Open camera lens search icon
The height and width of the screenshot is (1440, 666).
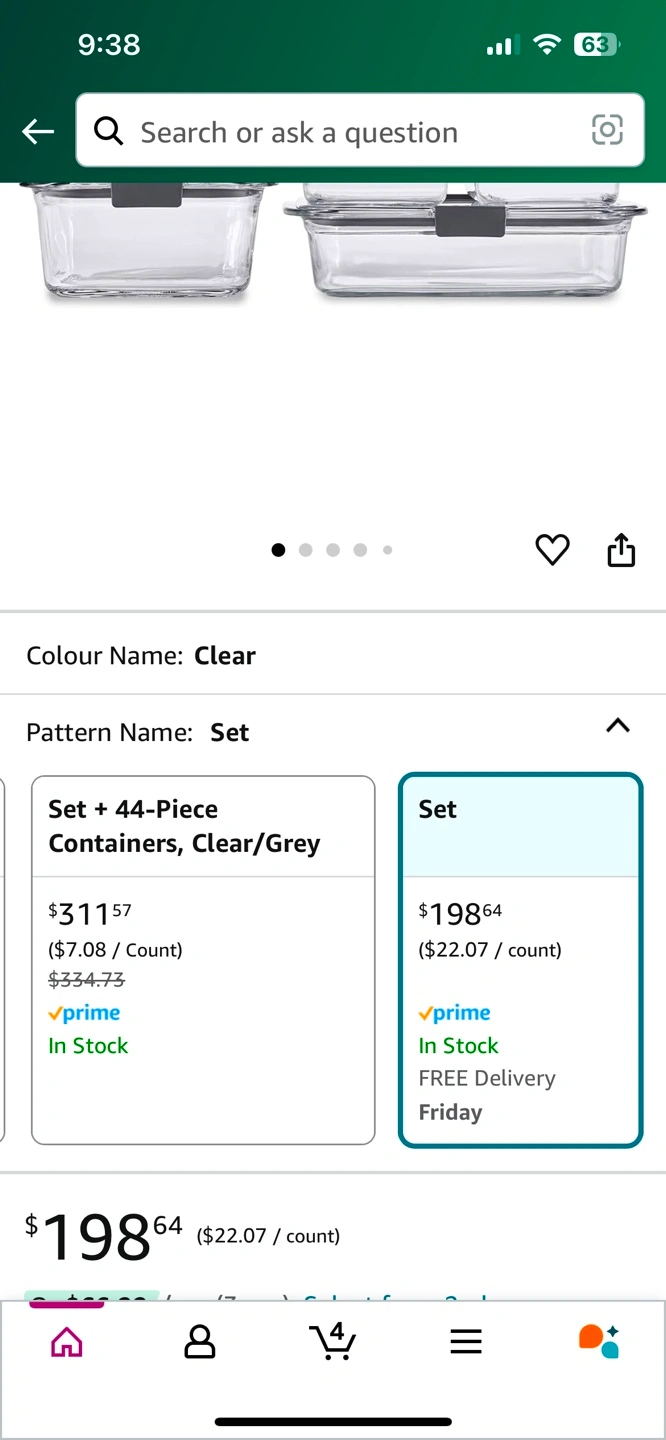(607, 130)
